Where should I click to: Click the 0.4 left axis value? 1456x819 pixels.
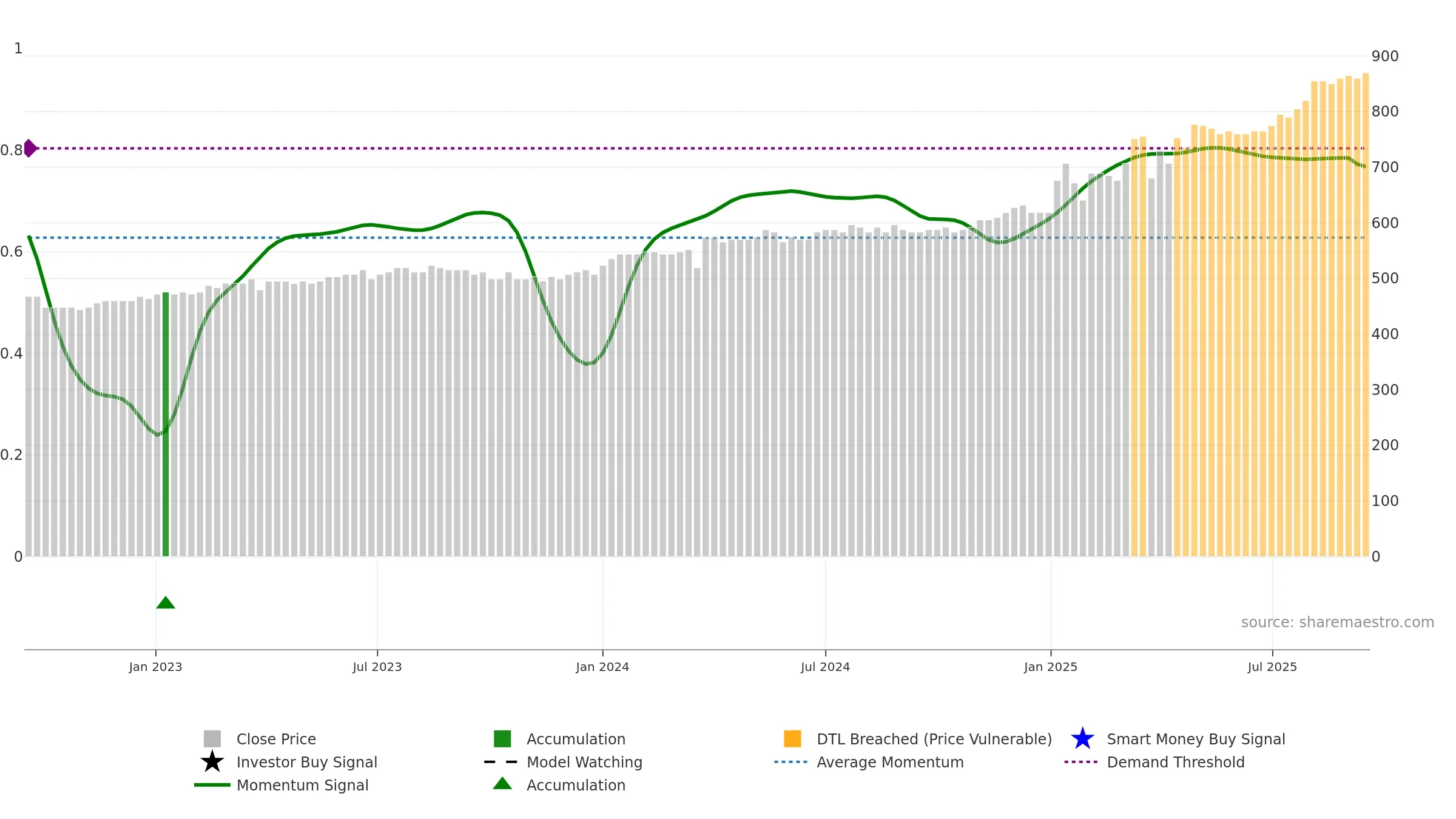(x=12, y=354)
